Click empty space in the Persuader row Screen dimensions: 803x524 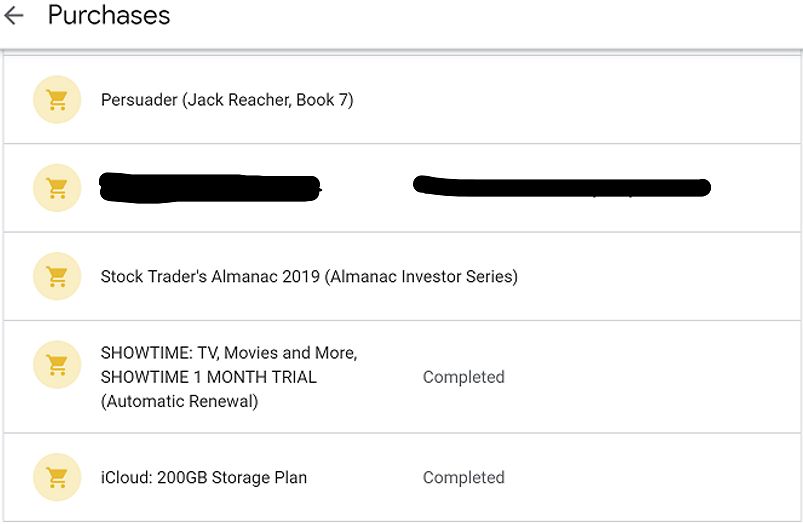pyautogui.click(x=574, y=99)
